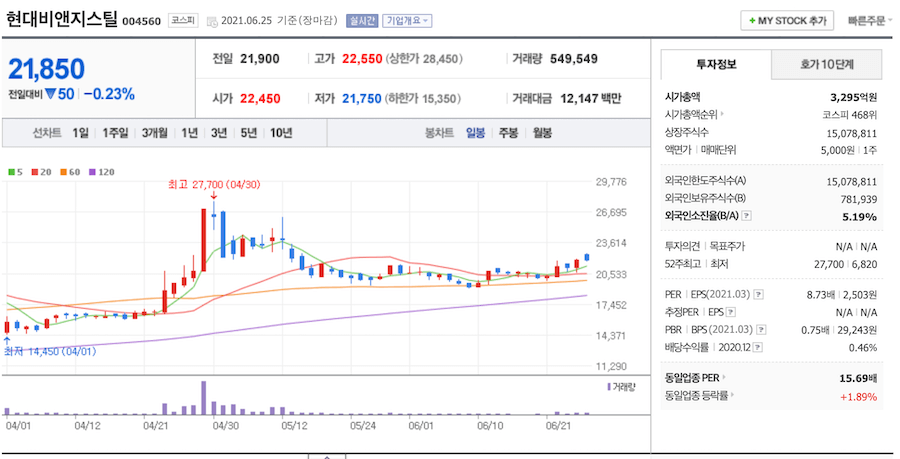
Task: Click the 외국인소진율 value 5.19%
Action: click(x=860, y=217)
